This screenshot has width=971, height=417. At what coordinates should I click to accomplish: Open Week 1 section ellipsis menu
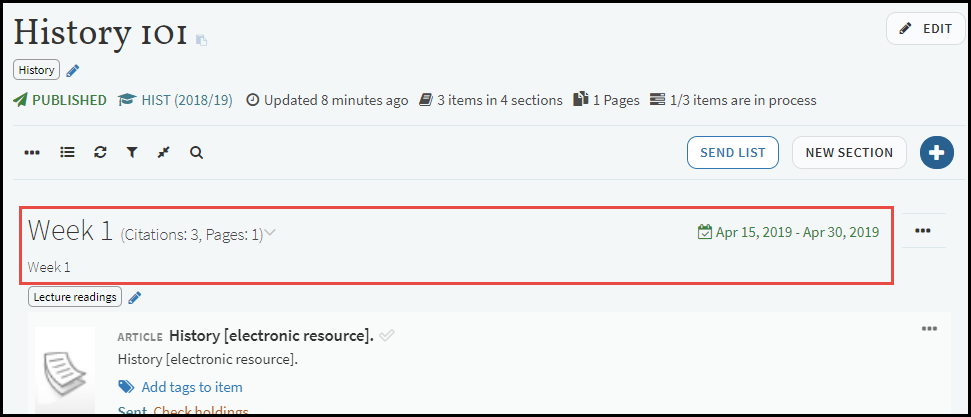pos(923,230)
